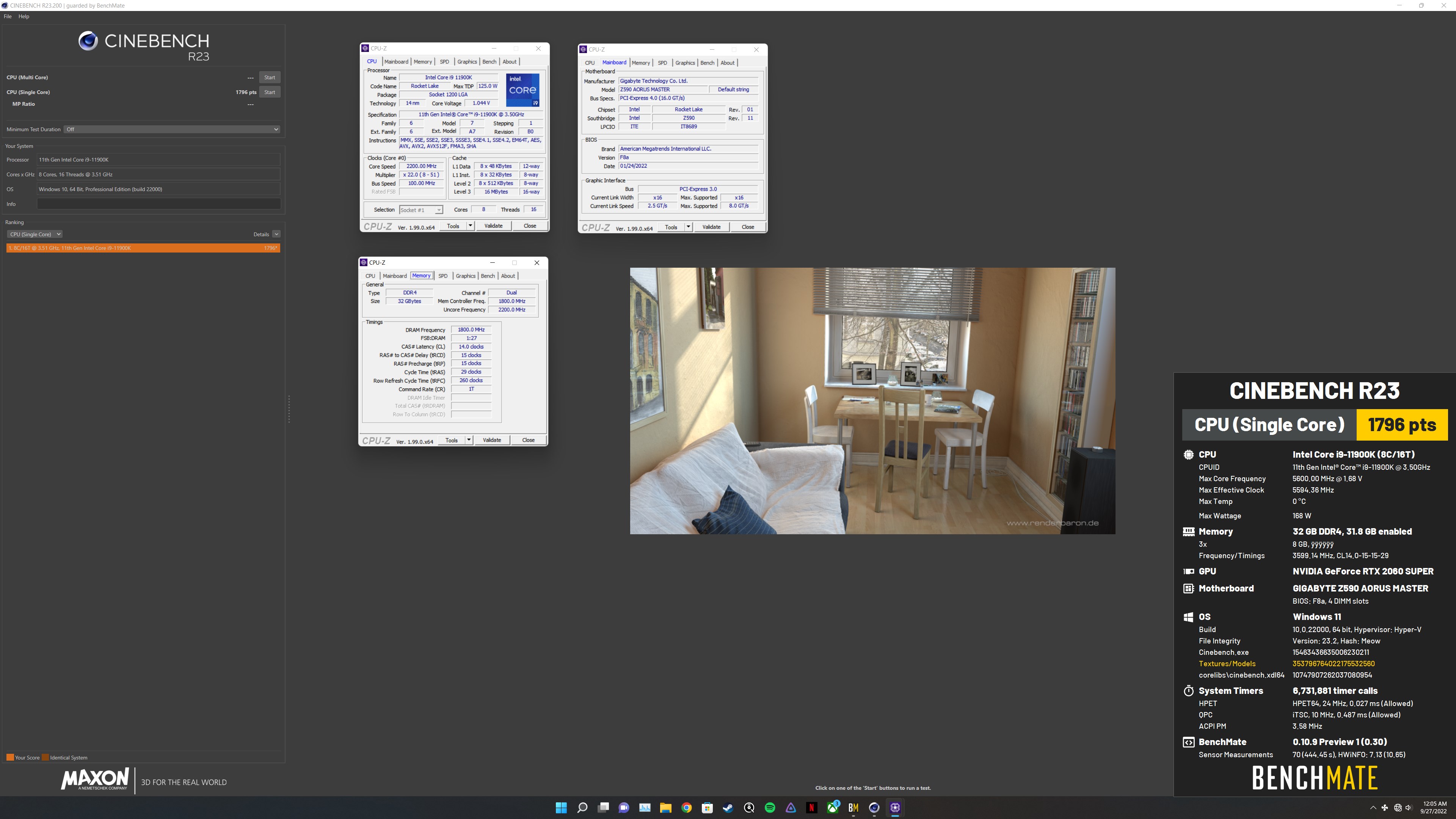Start the CPU (Single Core) test

(x=270, y=92)
